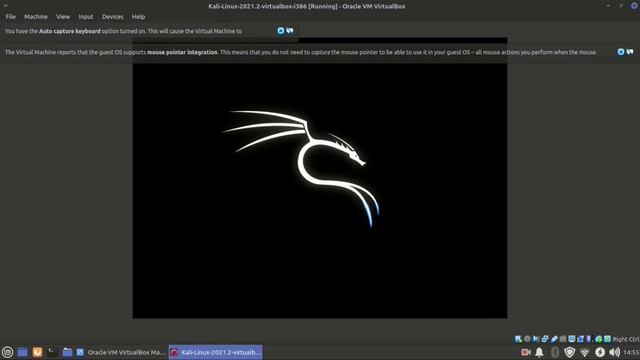This screenshot has width=640, height=360.
Task: Click the USB devices status icon
Action: pos(554,339)
